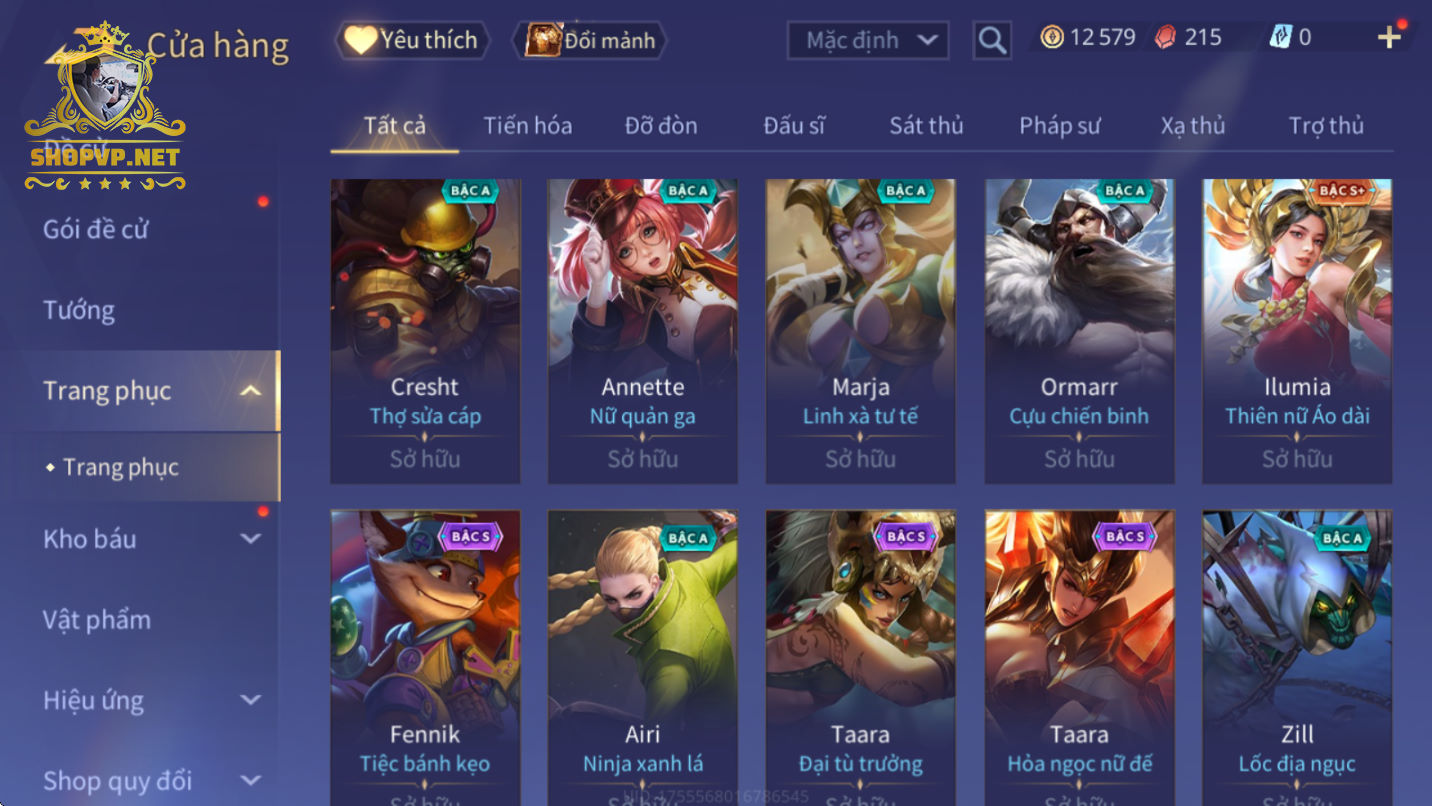Expand the Hiệu ứng sidebar section
This screenshot has height=806, width=1432.
pyautogui.click(x=251, y=700)
